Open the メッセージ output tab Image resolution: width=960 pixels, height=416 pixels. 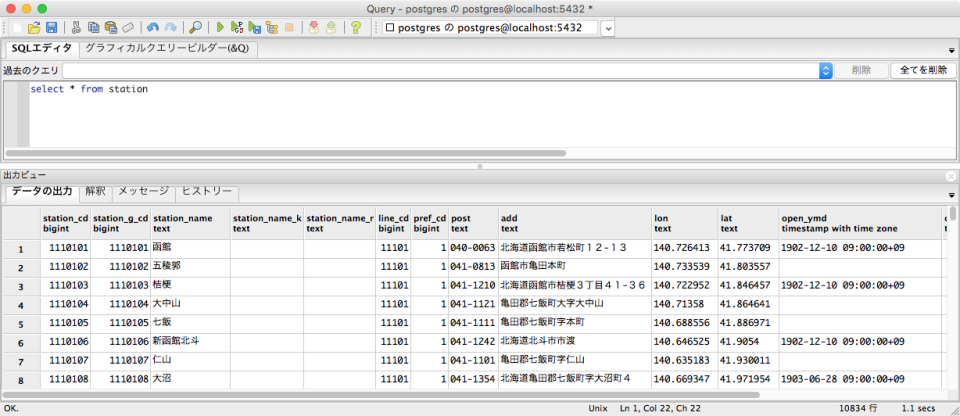pyautogui.click(x=143, y=191)
